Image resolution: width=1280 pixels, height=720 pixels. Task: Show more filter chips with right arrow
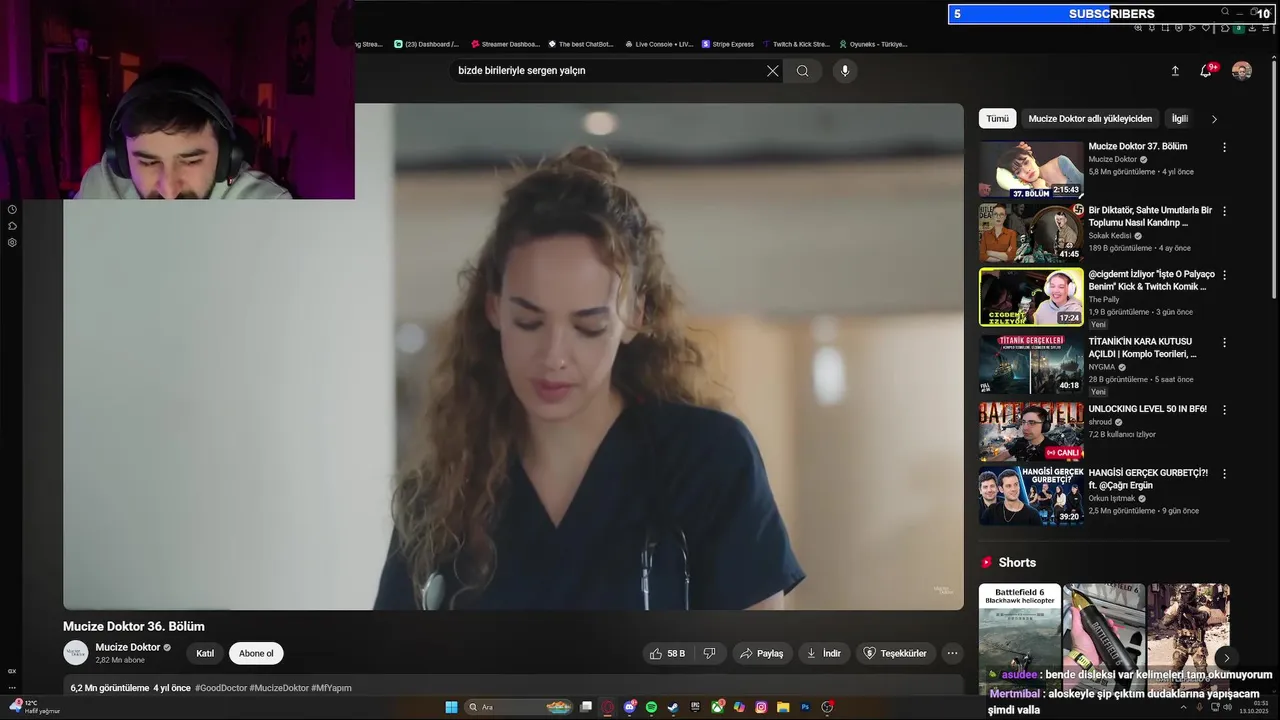(x=1214, y=119)
